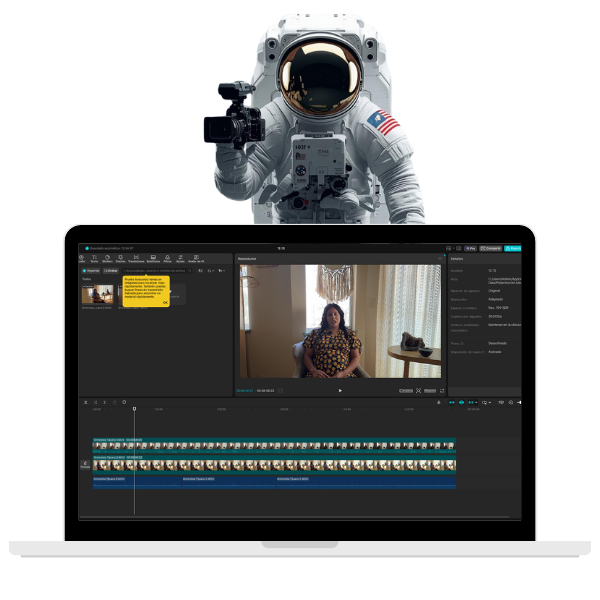Image resolution: width=600 pixels, height=600 pixels.
Task: Select the first media clip thumbnail
Action: point(98,294)
